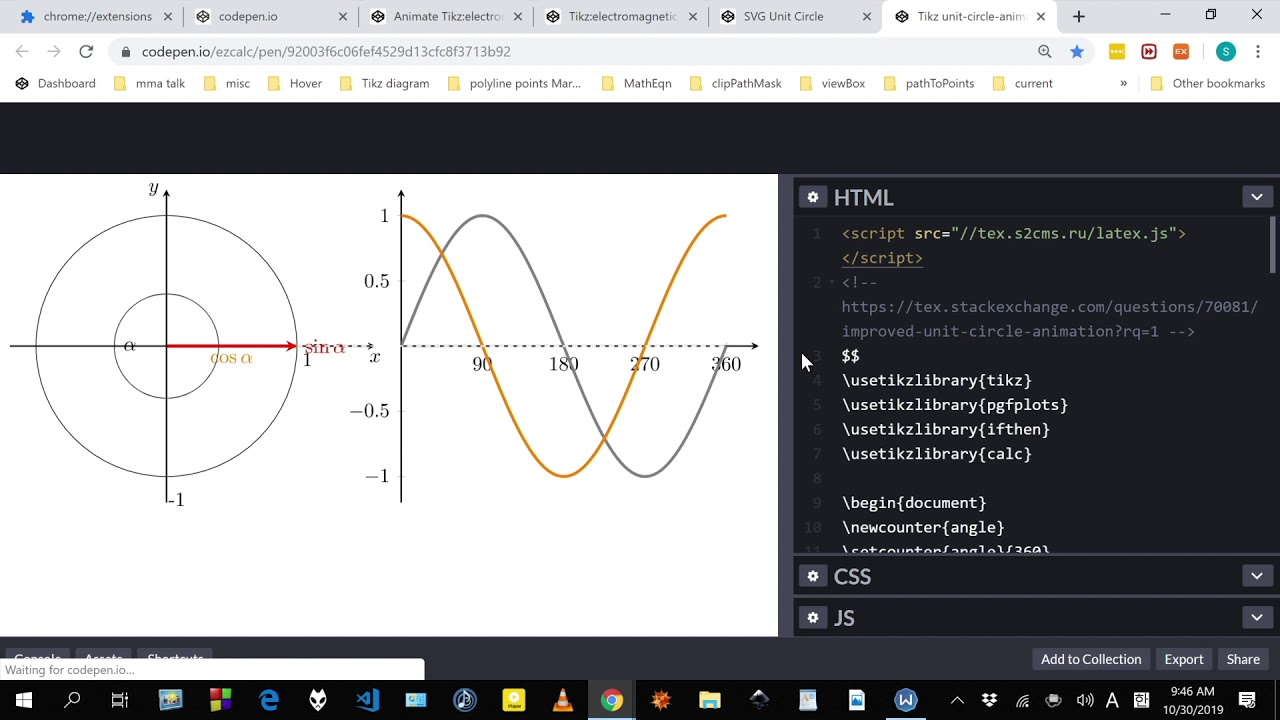Open Visual Studio Code from taskbar

367,700
